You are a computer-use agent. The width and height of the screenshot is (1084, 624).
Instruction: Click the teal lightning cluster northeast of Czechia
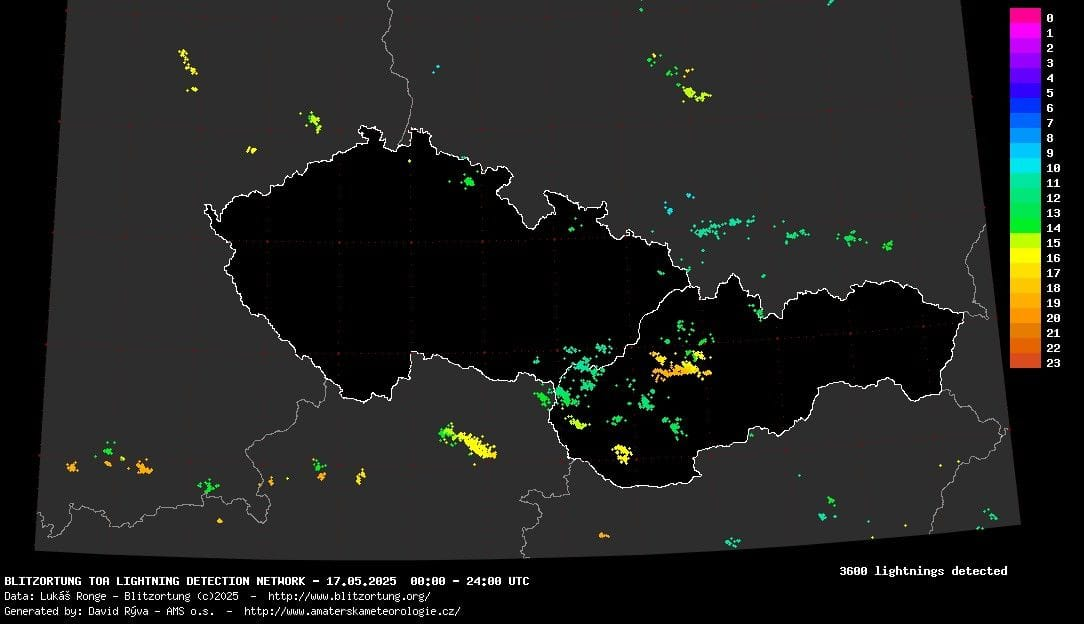point(720,227)
